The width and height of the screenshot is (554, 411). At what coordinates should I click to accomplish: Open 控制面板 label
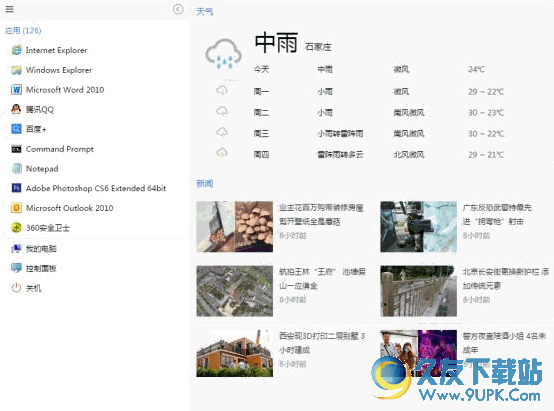coord(41,269)
